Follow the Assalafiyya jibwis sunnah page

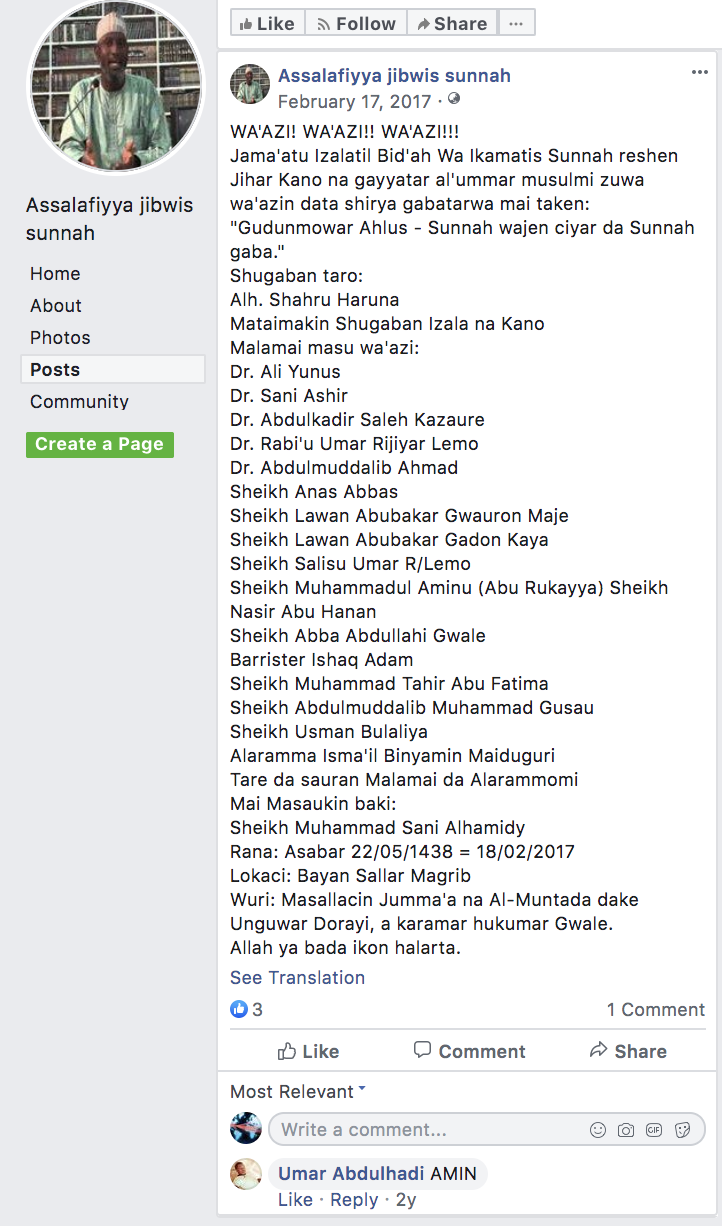(356, 23)
